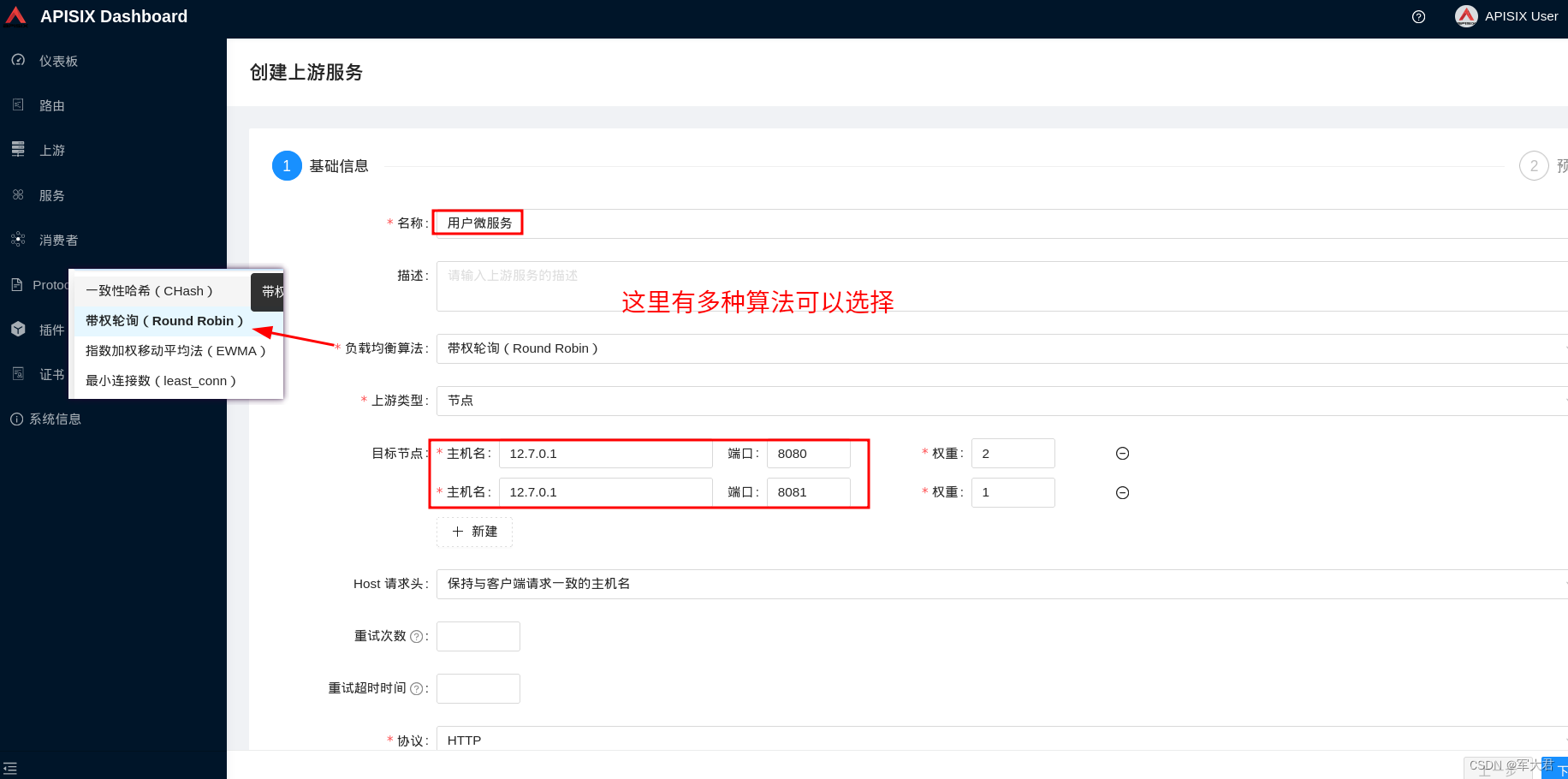This screenshot has width=1568, height=779.
Task: Remove node row with port 8080
Action: point(1122,454)
